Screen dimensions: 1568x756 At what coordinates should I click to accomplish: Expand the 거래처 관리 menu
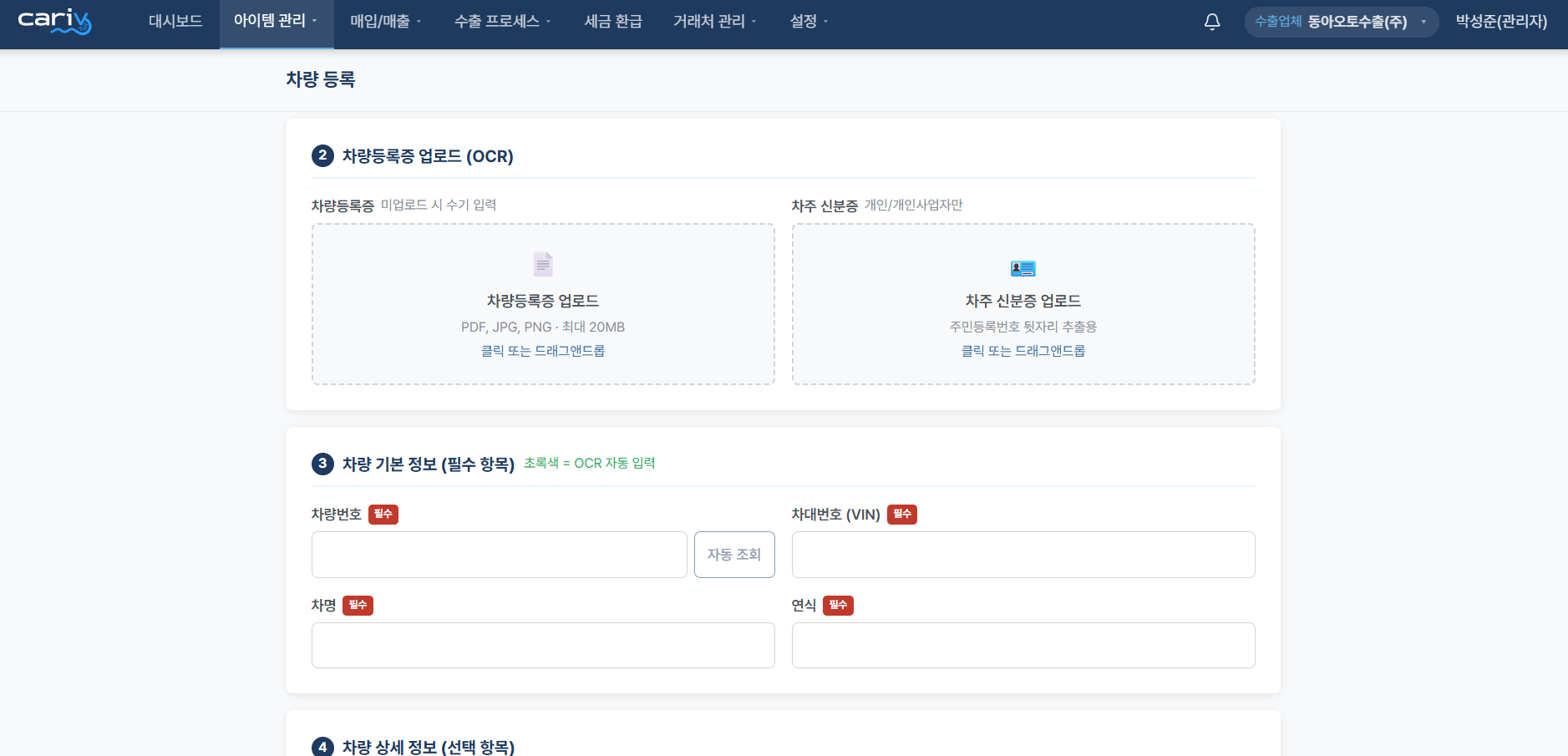pyautogui.click(x=715, y=22)
